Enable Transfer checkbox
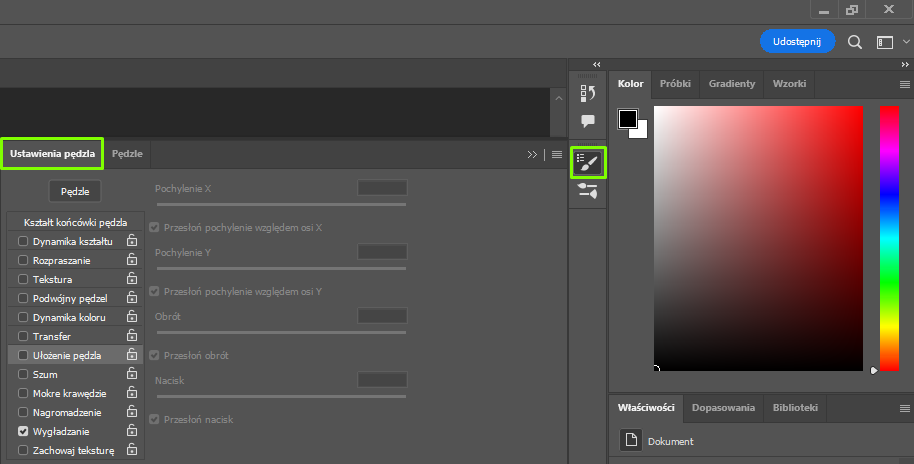 [23, 336]
